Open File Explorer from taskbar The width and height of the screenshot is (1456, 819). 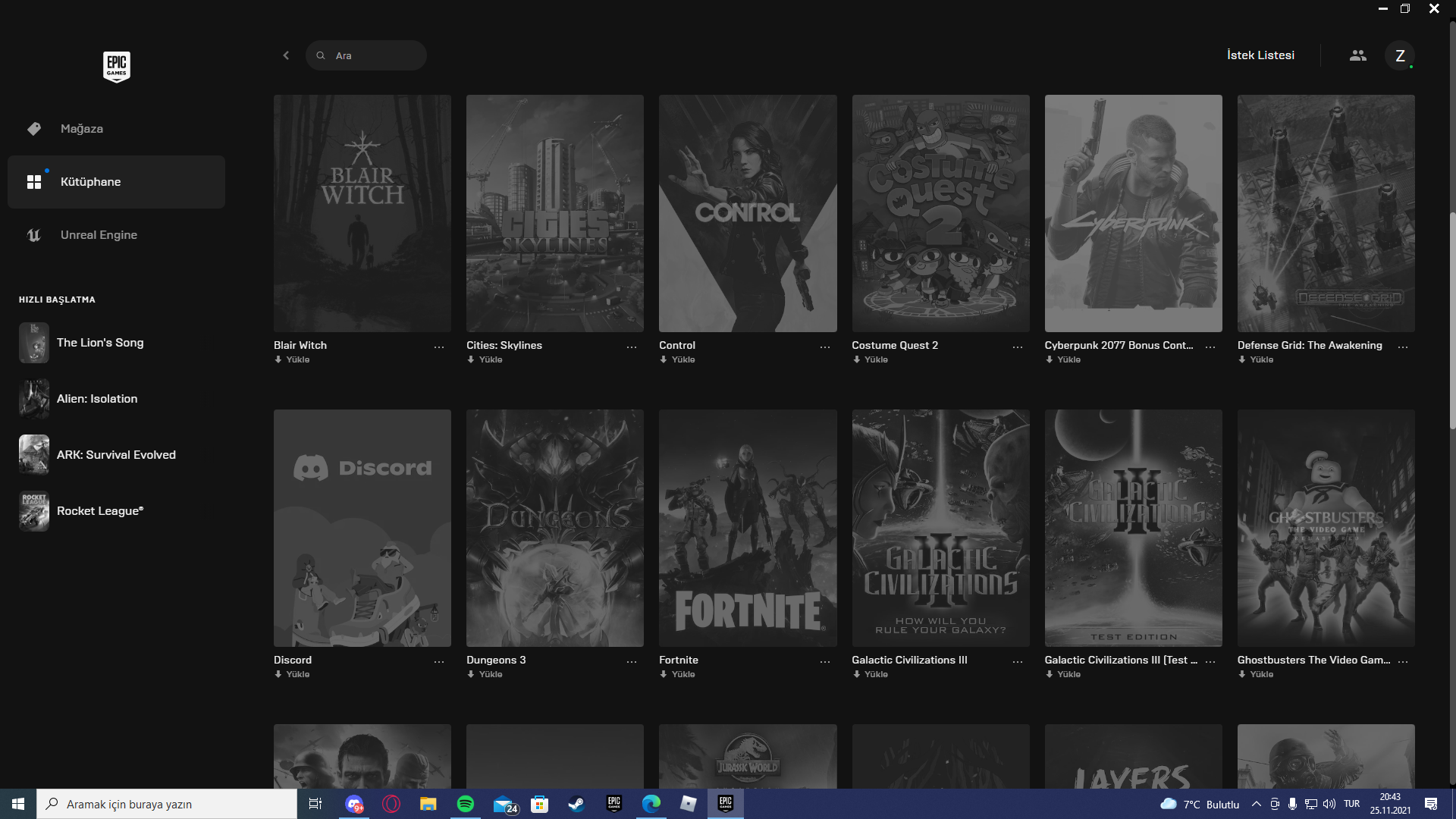click(428, 804)
